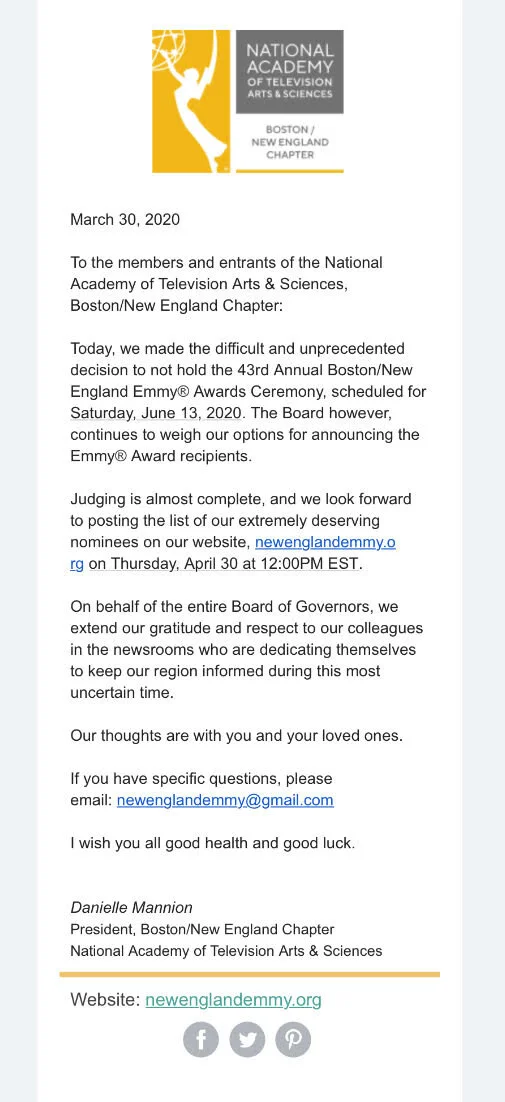
Task: Click the gold horizontal divider line
Action: pyautogui.click(x=250, y=974)
